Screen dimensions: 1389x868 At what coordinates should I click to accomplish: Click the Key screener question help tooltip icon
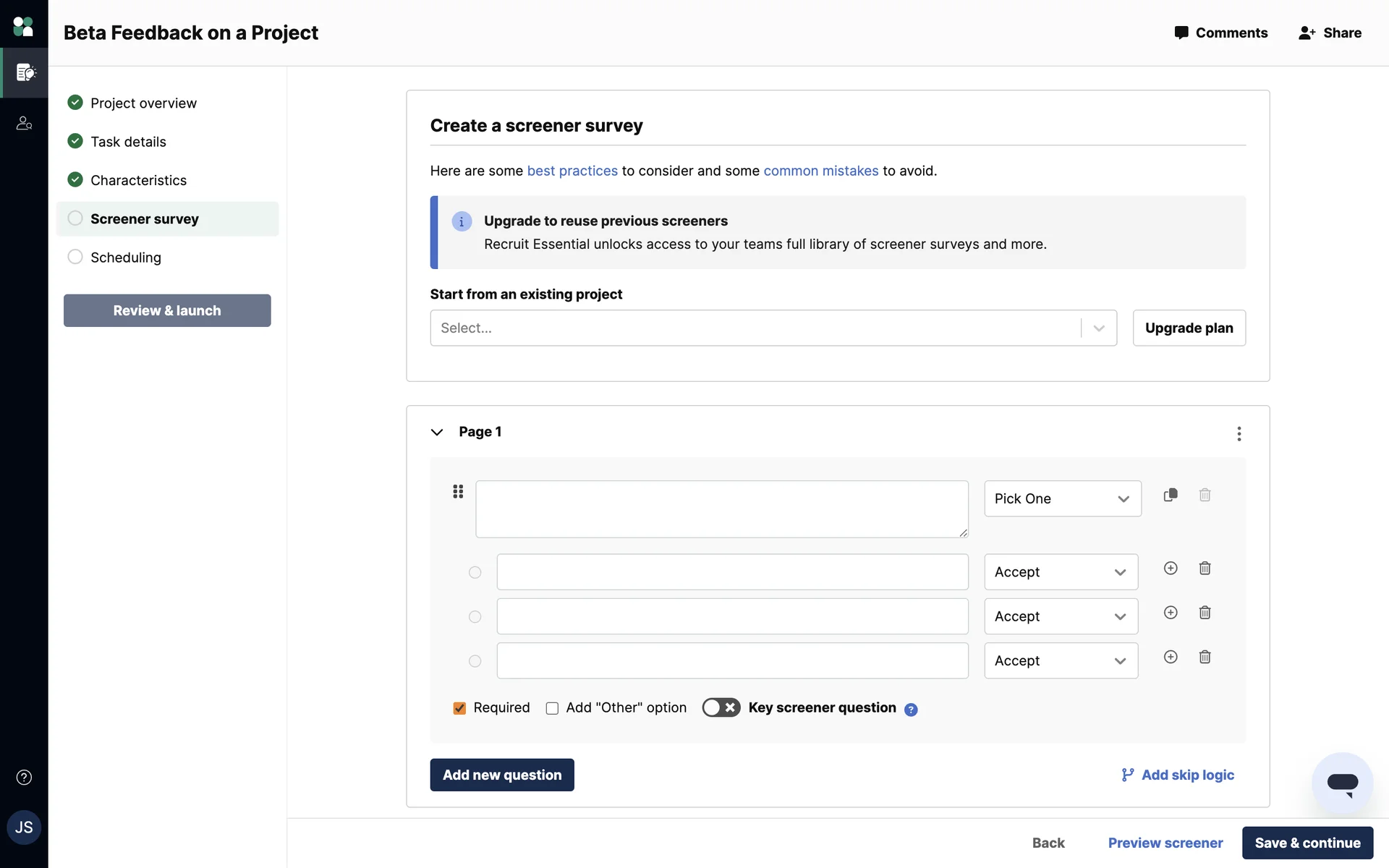pos(911,710)
